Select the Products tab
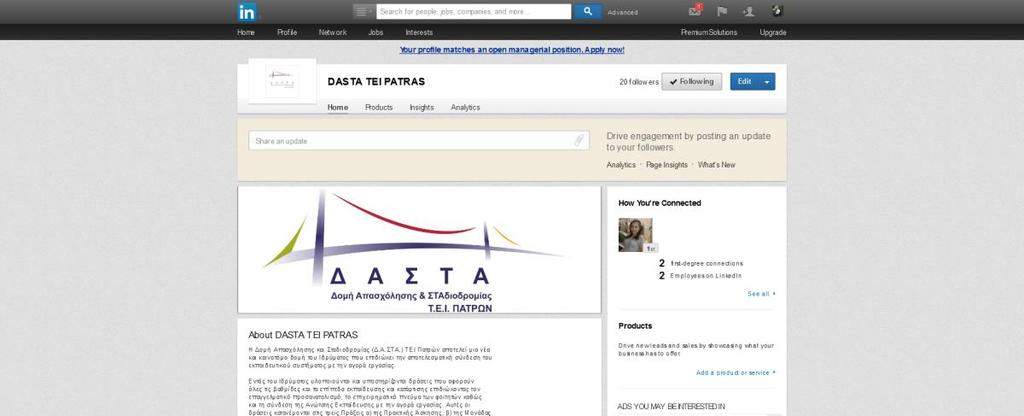This screenshot has width=1024, height=416. click(x=379, y=107)
